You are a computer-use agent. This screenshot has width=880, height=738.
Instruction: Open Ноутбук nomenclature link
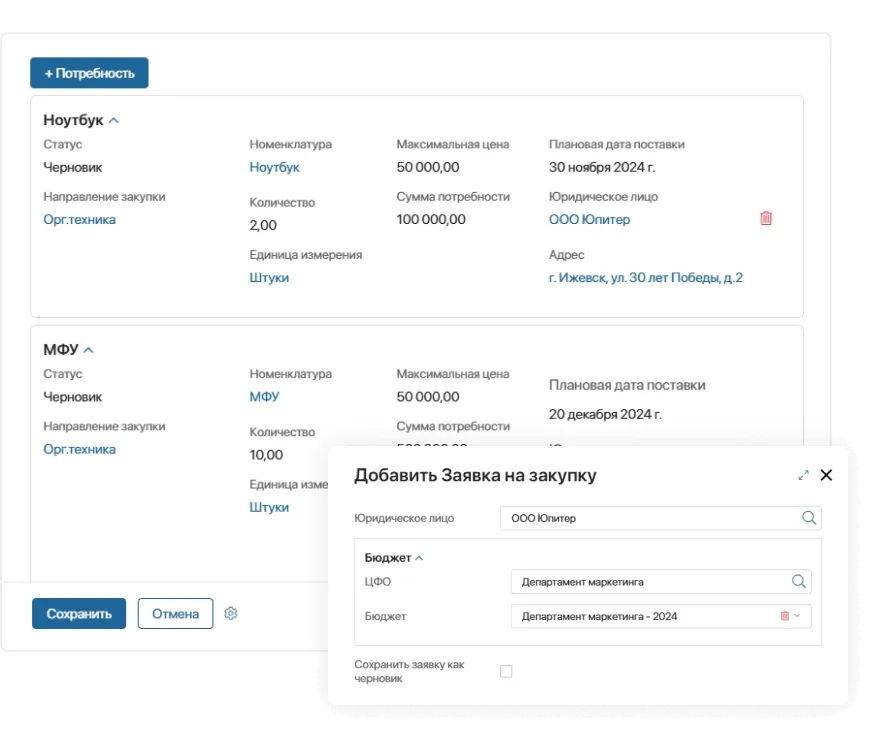point(274,168)
